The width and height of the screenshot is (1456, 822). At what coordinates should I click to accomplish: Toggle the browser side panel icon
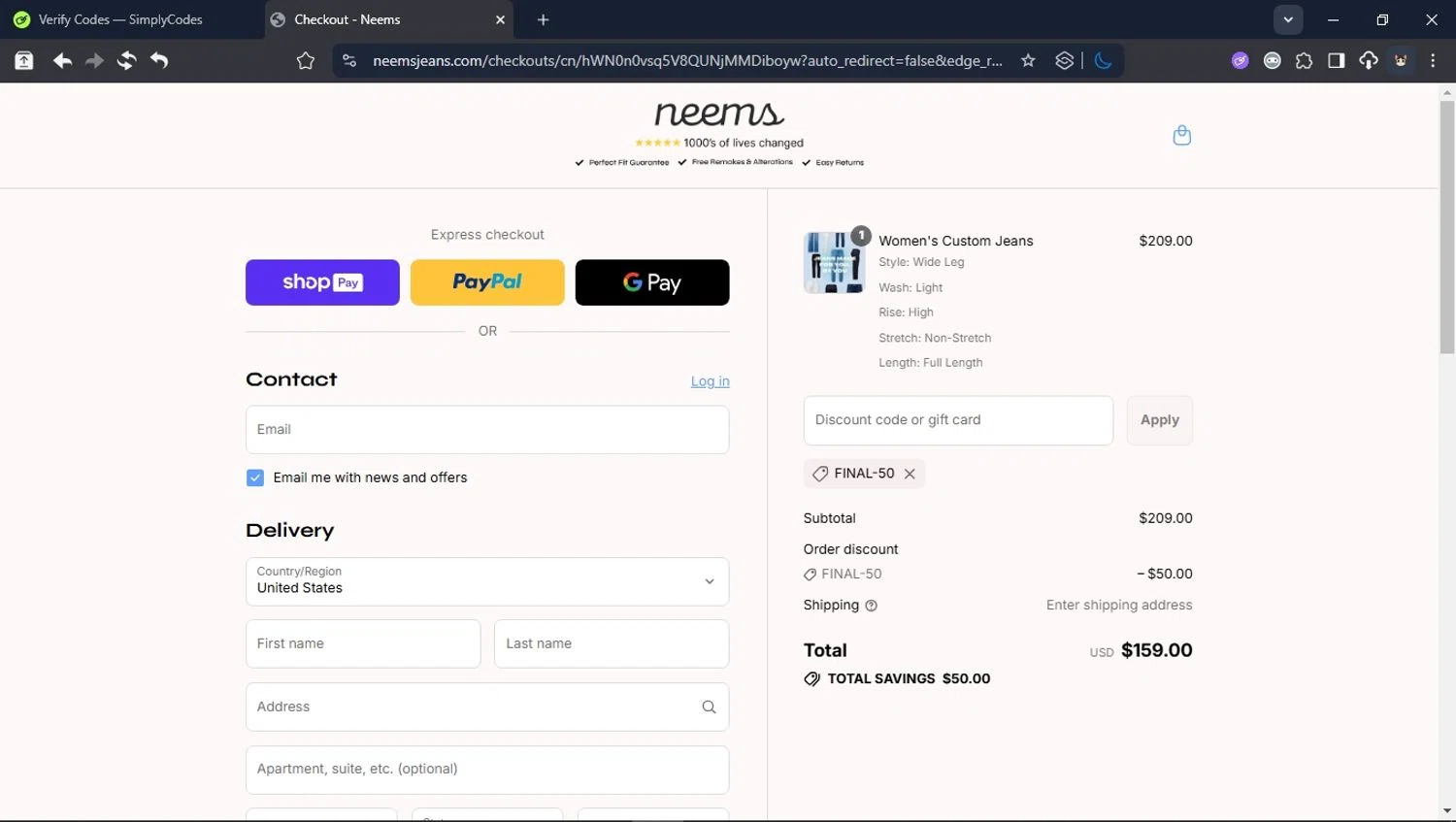coord(1336,60)
